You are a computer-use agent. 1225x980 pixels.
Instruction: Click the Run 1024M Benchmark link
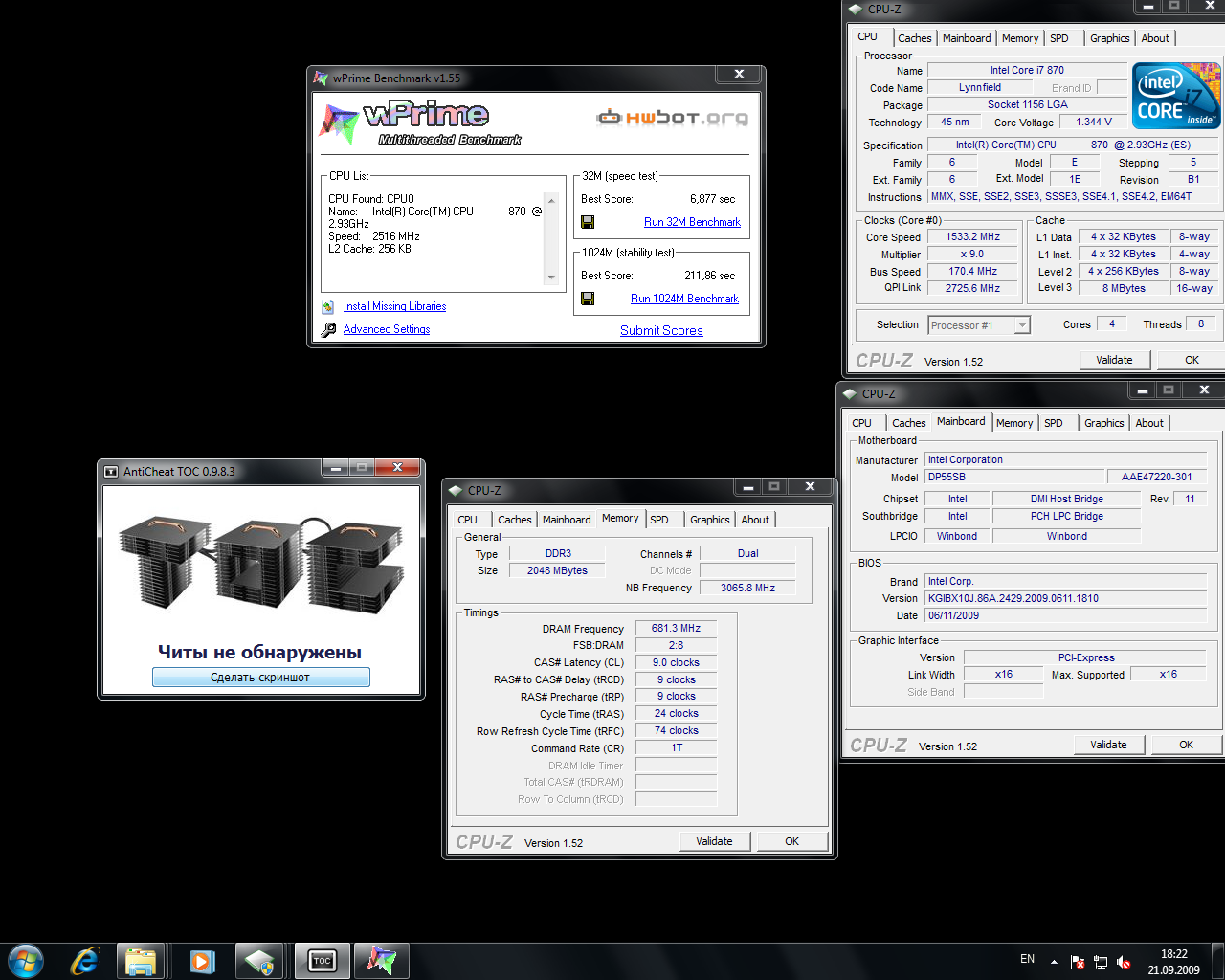[684, 299]
